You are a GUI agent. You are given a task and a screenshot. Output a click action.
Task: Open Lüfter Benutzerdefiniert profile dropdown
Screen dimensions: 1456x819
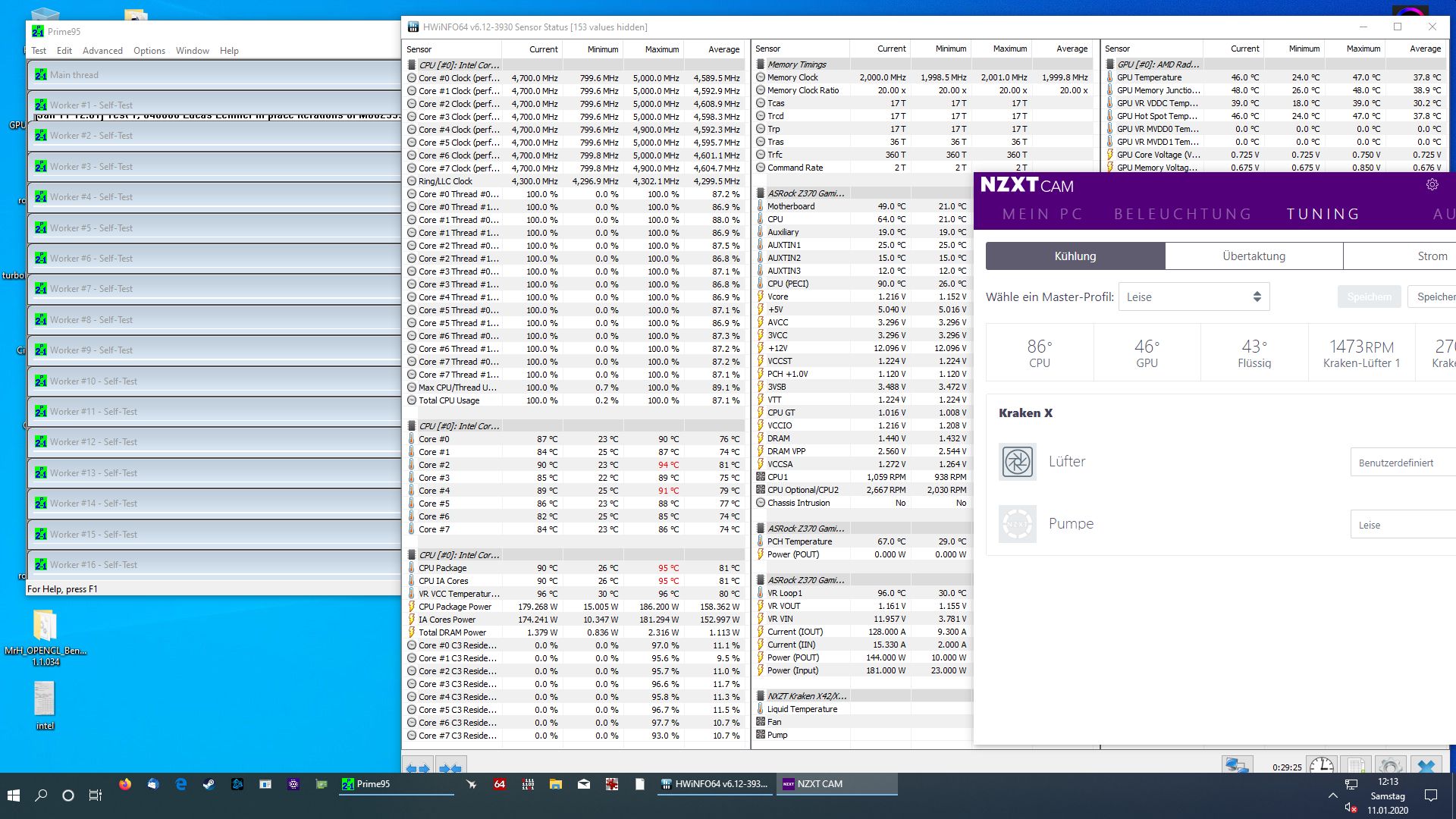pyautogui.click(x=1401, y=463)
